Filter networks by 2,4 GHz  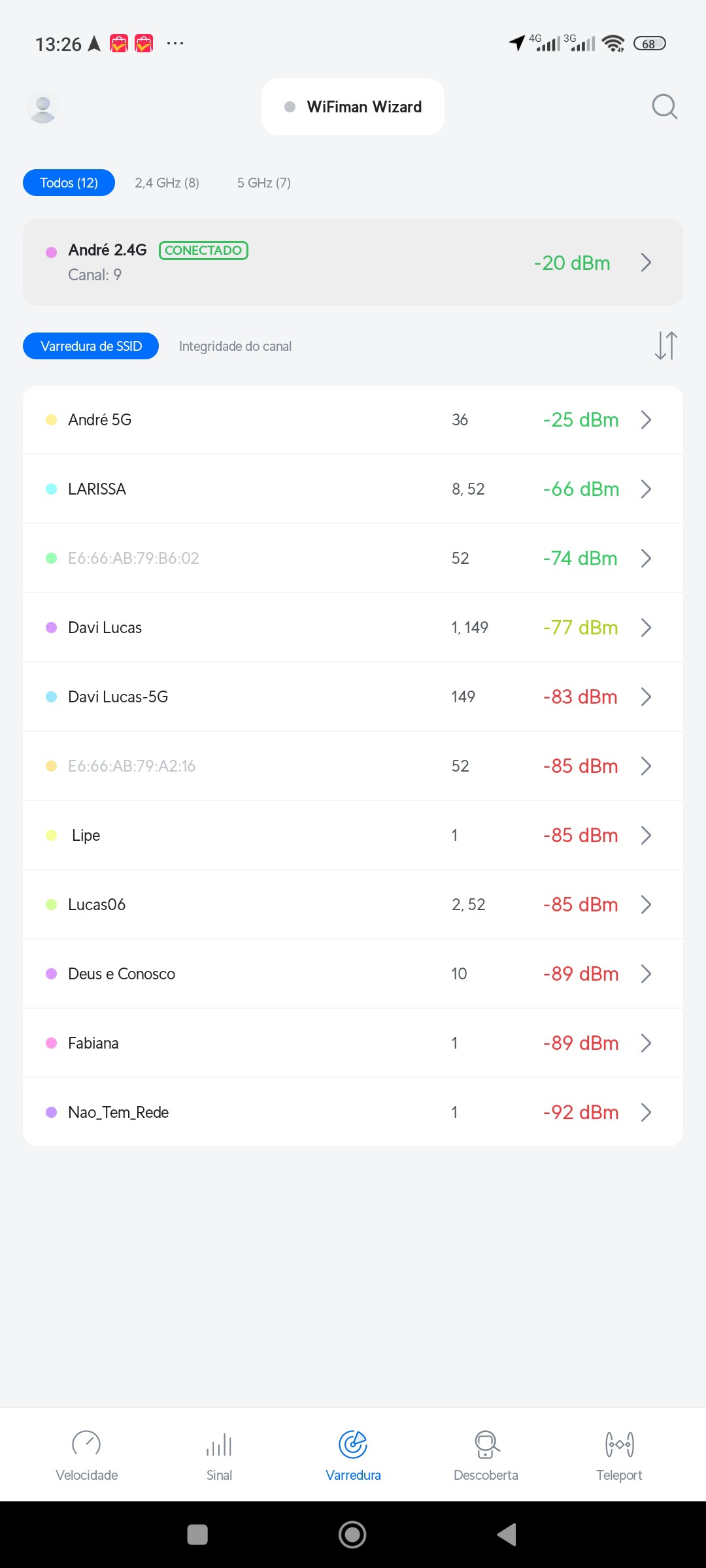click(x=167, y=183)
